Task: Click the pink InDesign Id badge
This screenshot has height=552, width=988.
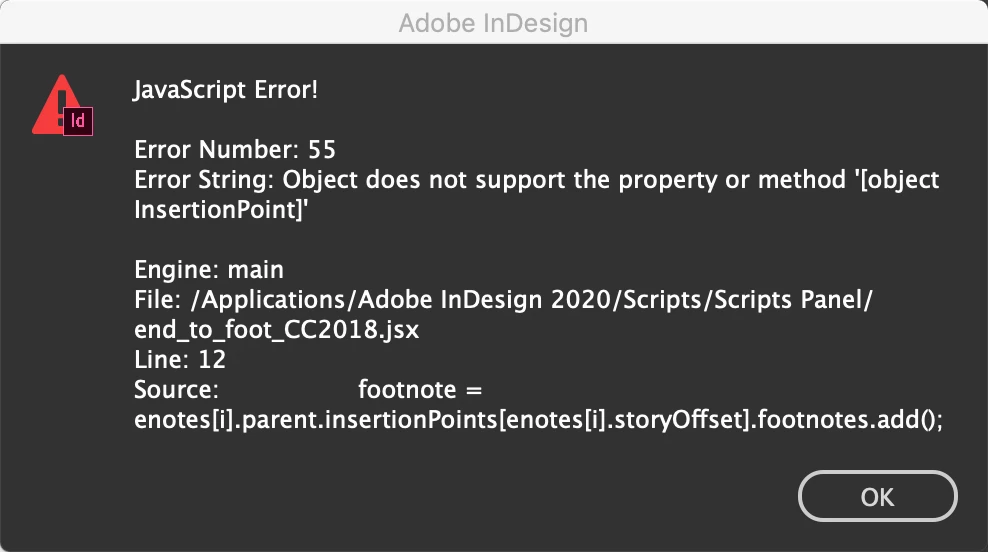Action: (x=78, y=122)
